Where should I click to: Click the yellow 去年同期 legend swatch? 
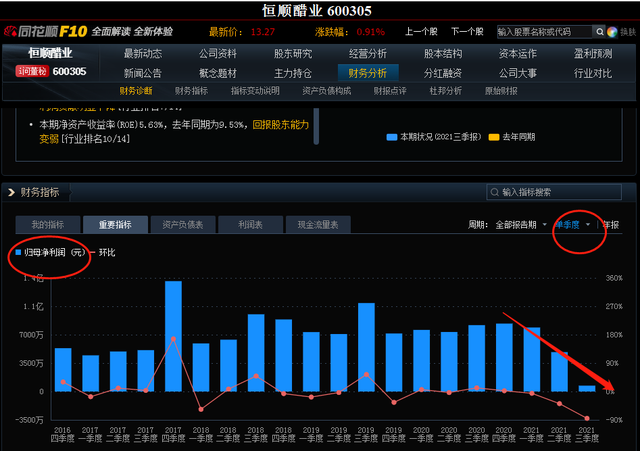(x=494, y=137)
